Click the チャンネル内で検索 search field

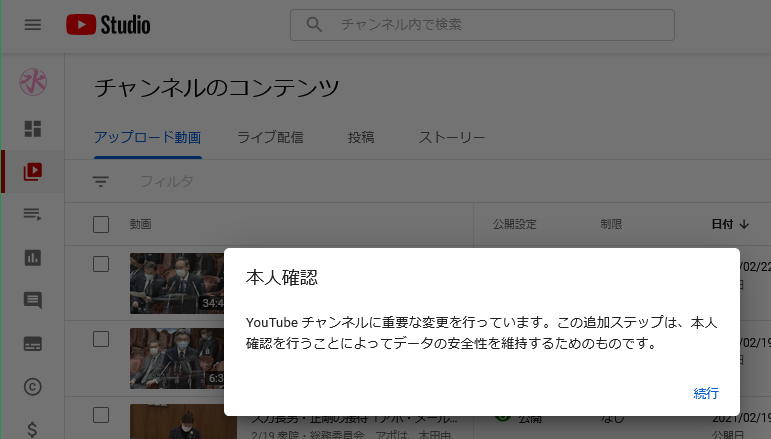coord(482,25)
